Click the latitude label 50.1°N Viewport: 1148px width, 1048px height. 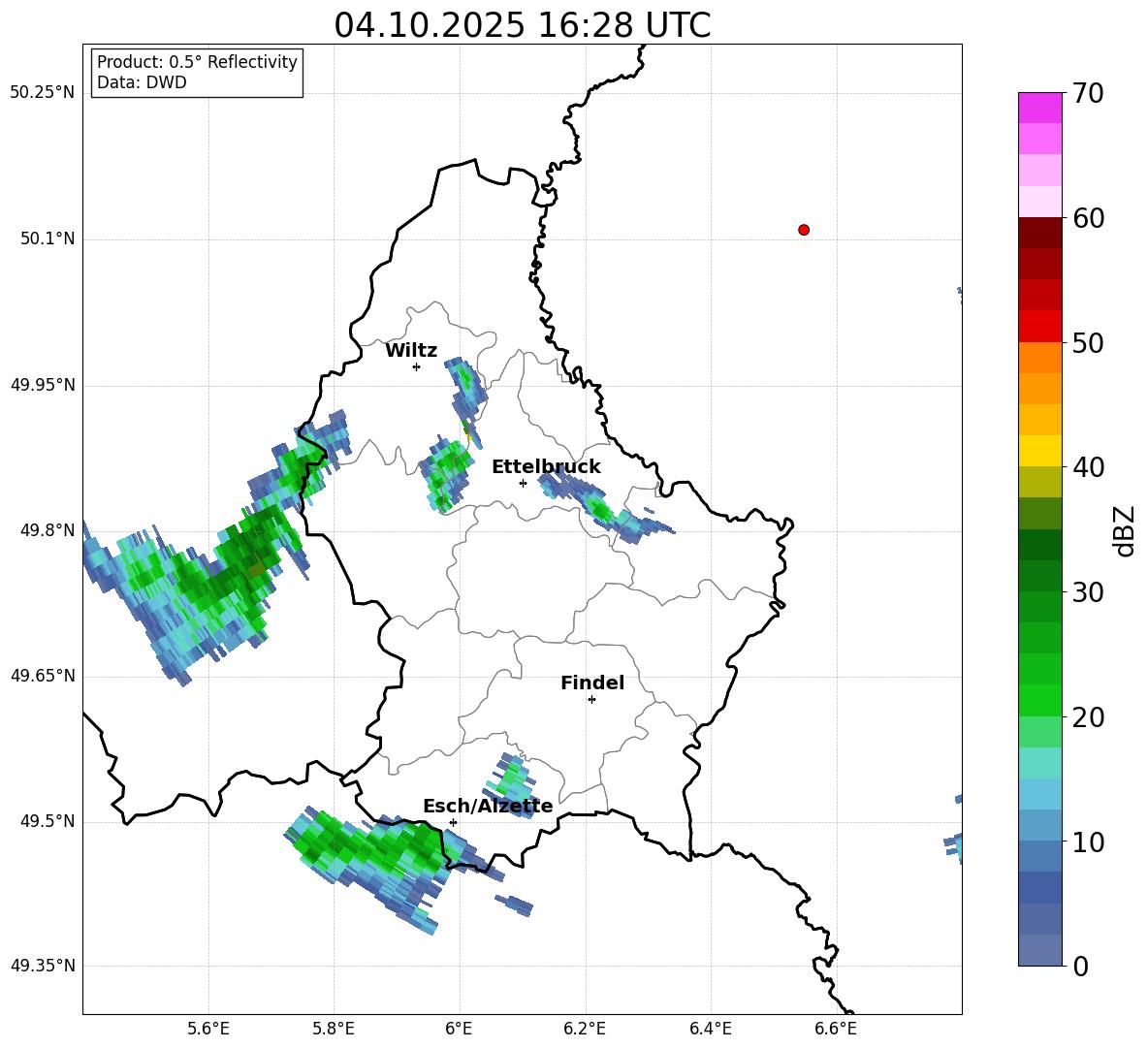(x=48, y=238)
